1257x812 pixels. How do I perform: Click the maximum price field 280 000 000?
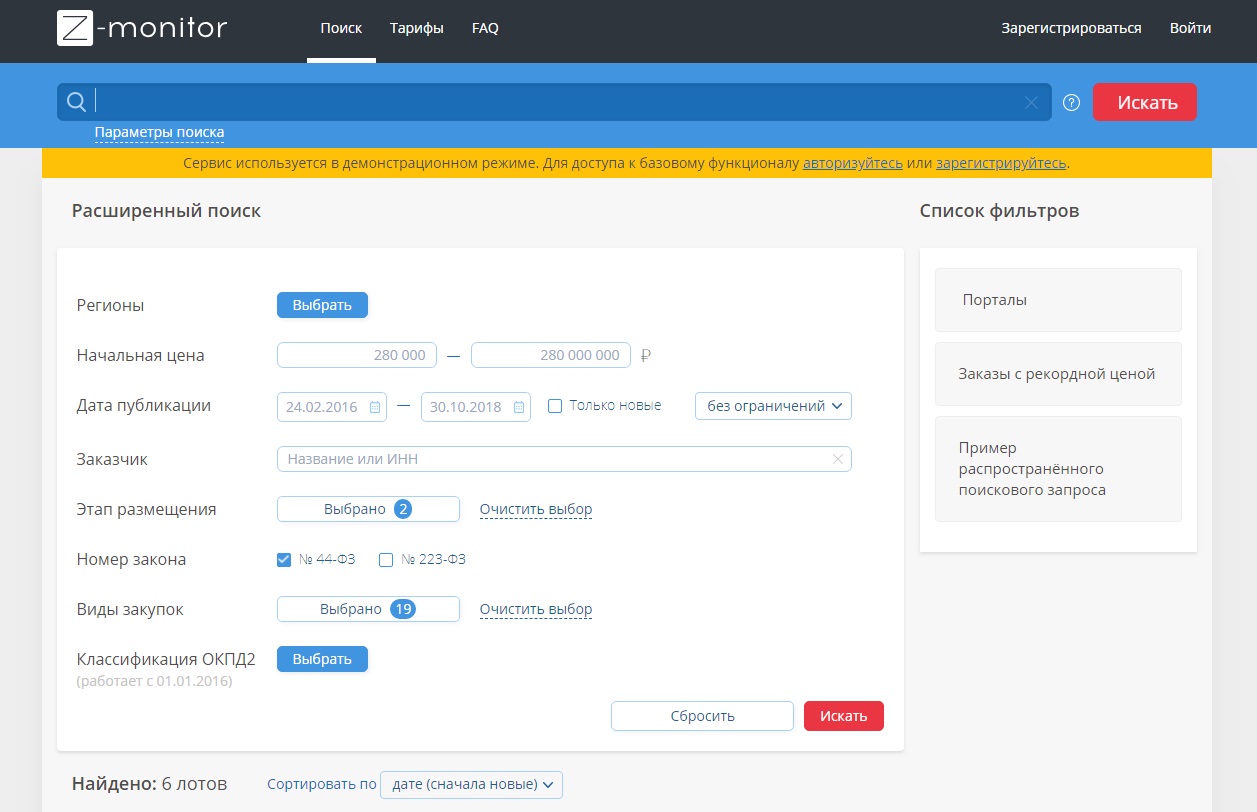pos(551,355)
